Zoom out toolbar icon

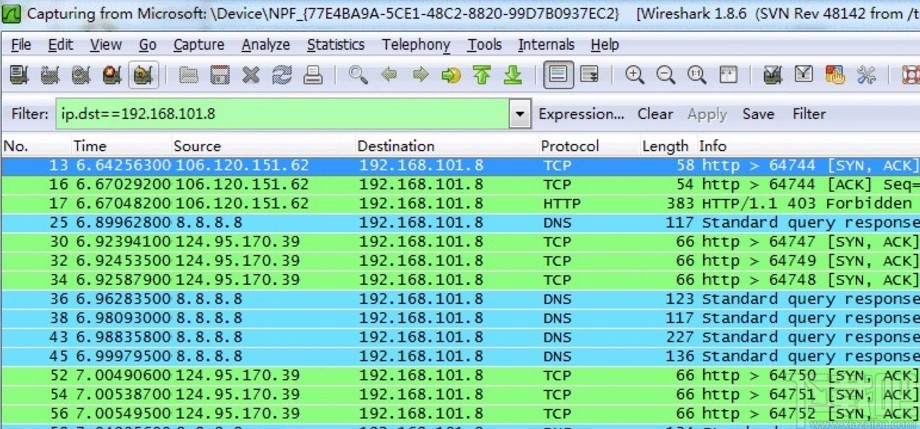pyautogui.click(x=665, y=75)
